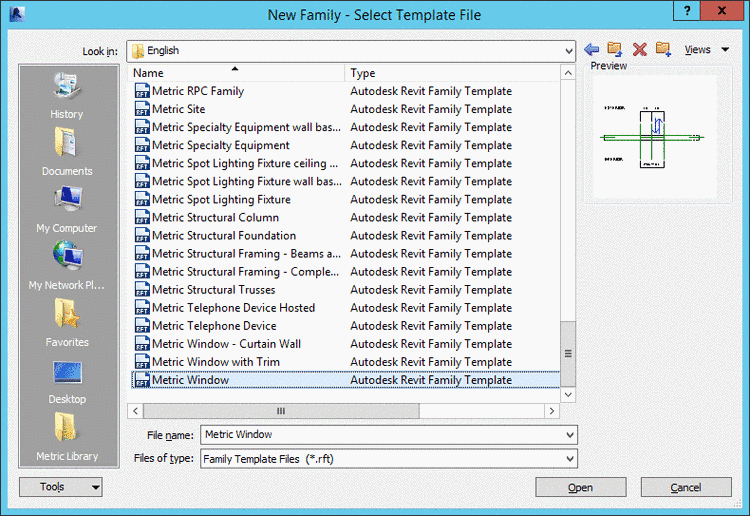Viewport: 750px width, 516px height.
Task: Click the vertical scrollbar up arrow
Action: pyautogui.click(x=568, y=73)
